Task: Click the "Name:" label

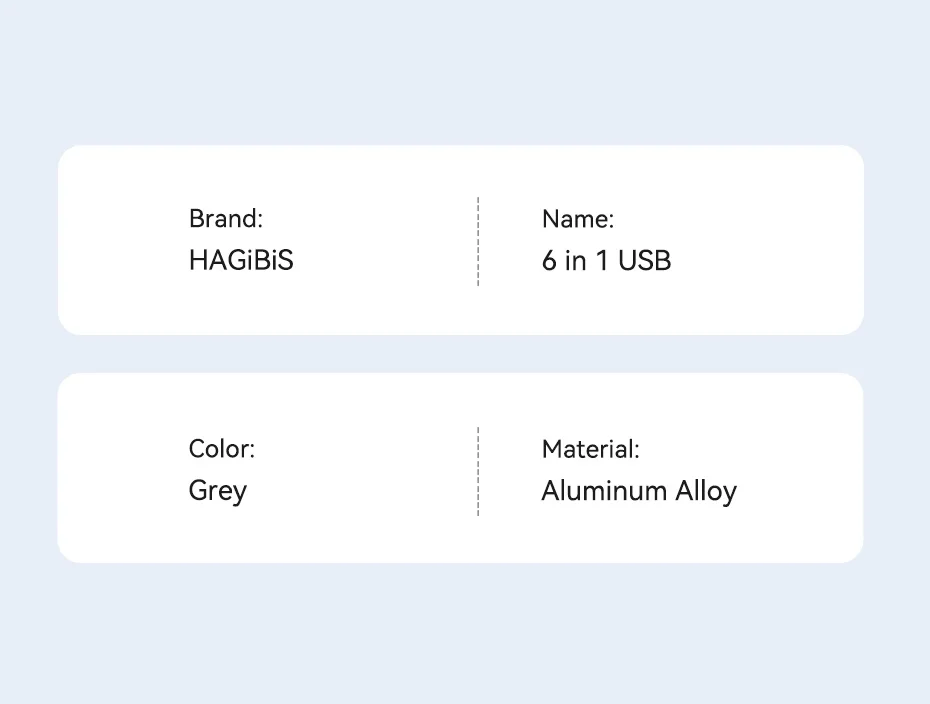Action: (x=578, y=219)
